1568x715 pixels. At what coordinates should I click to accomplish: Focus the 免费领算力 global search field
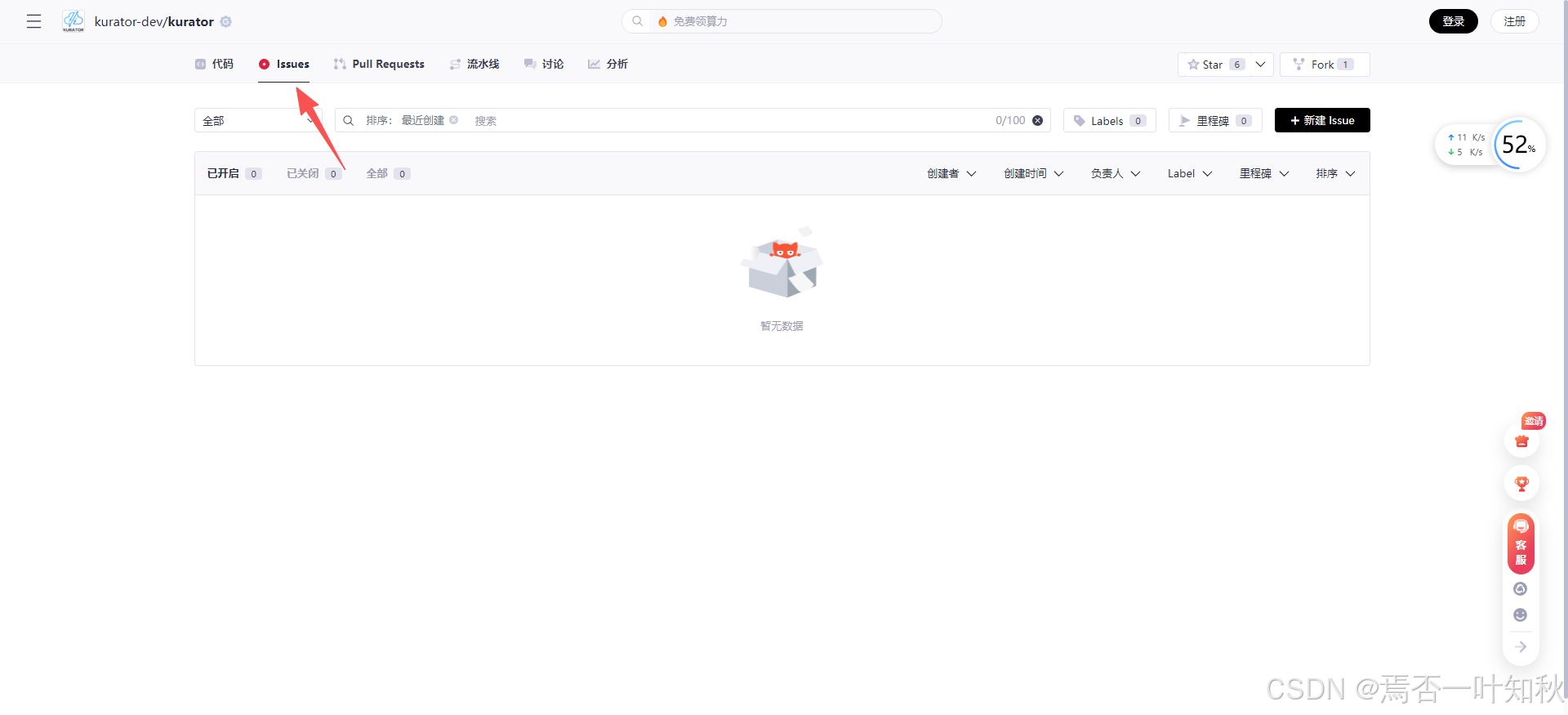click(x=782, y=21)
